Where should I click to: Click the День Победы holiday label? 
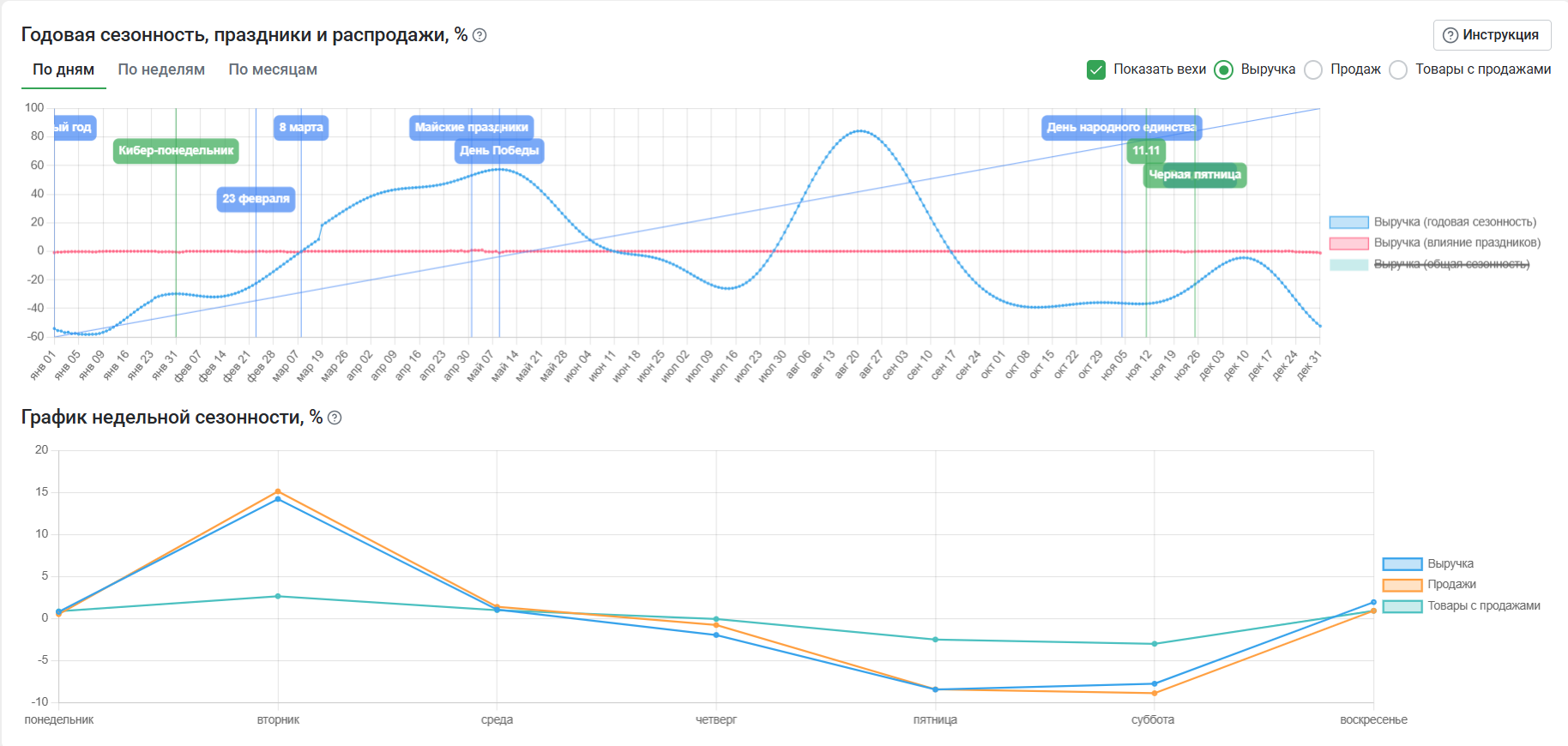pos(499,151)
